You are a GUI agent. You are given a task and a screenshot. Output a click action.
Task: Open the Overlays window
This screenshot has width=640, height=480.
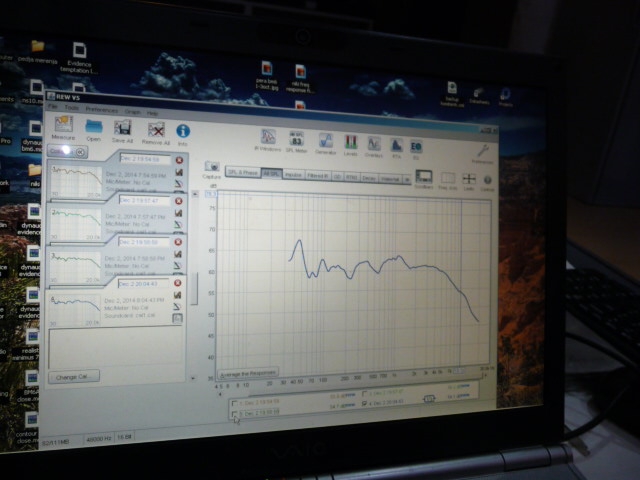pos(374,146)
